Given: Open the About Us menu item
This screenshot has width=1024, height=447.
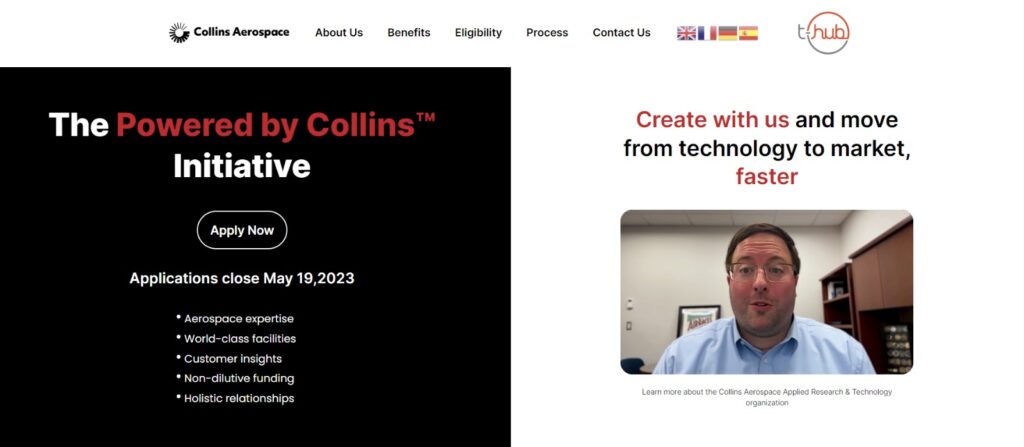Looking at the screenshot, I should (x=339, y=33).
